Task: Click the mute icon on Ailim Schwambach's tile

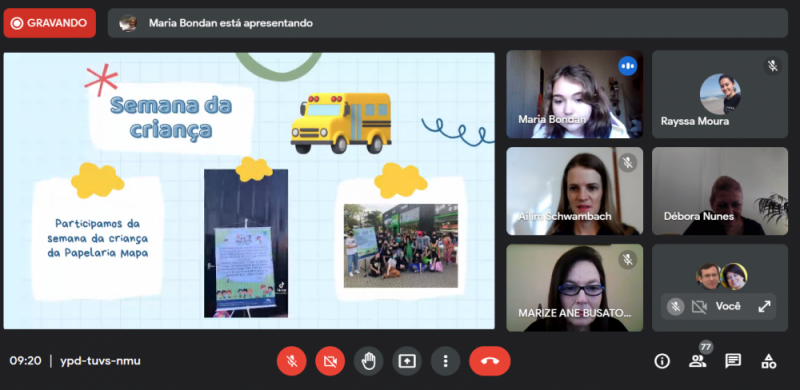Action: pos(628,163)
